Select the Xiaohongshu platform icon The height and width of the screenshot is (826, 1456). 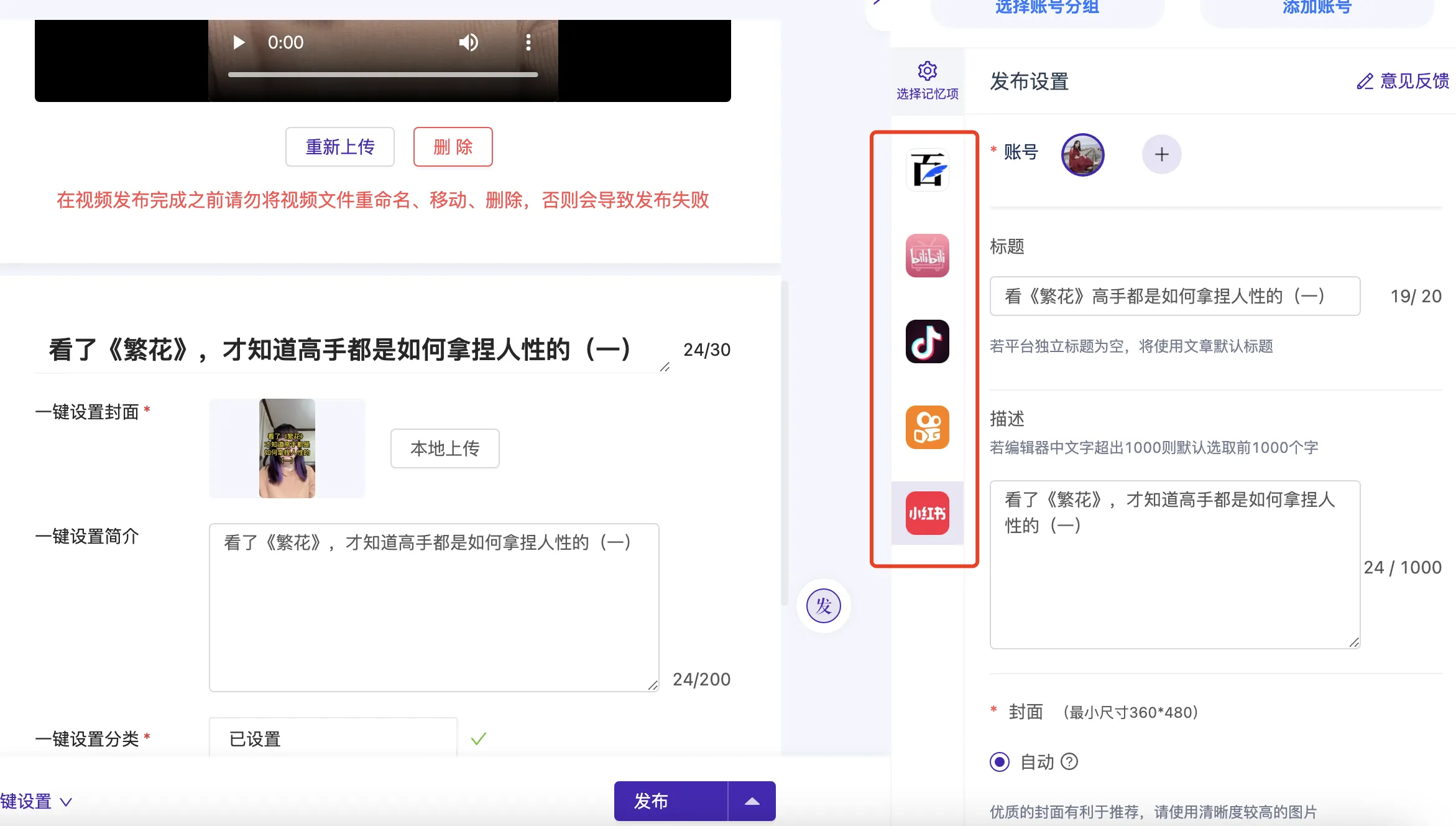tap(927, 513)
